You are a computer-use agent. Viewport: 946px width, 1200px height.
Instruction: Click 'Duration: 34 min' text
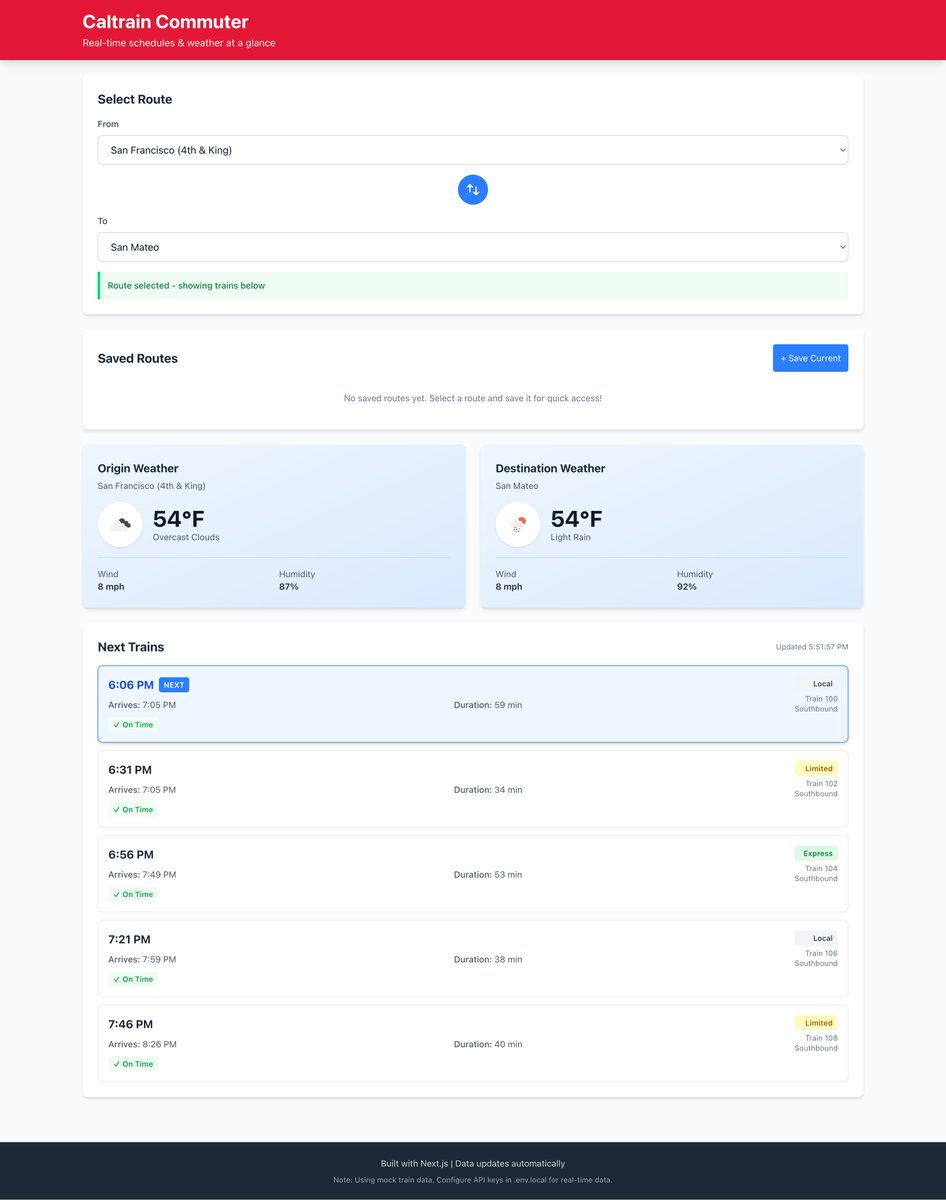pos(488,790)
